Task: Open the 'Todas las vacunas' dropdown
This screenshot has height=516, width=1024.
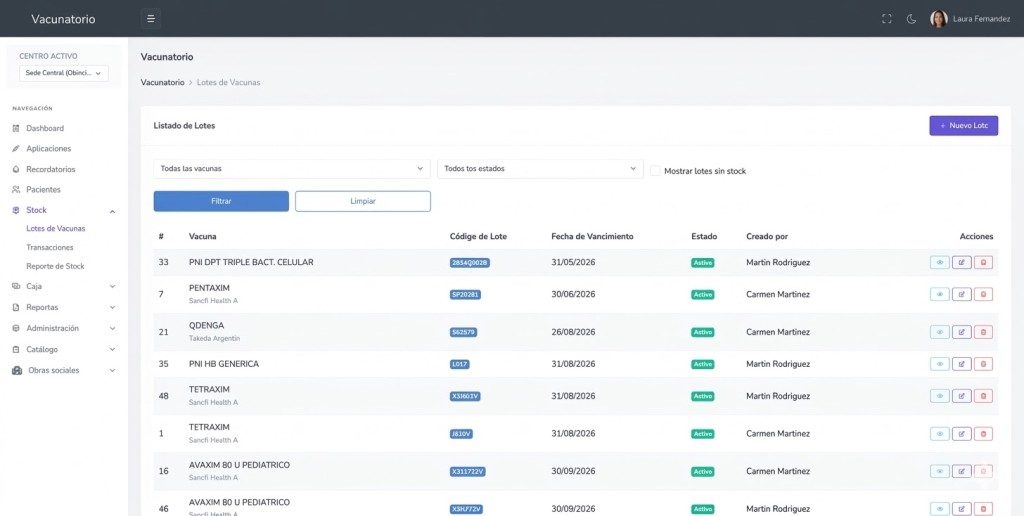Action: tap(292, 169)
